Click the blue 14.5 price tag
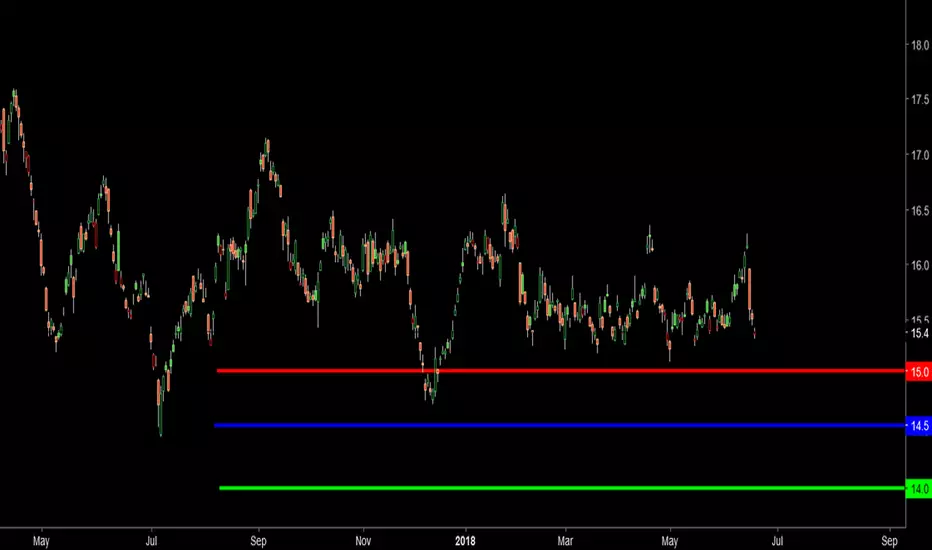Screen dimensions: 932x550 point(918,426)
